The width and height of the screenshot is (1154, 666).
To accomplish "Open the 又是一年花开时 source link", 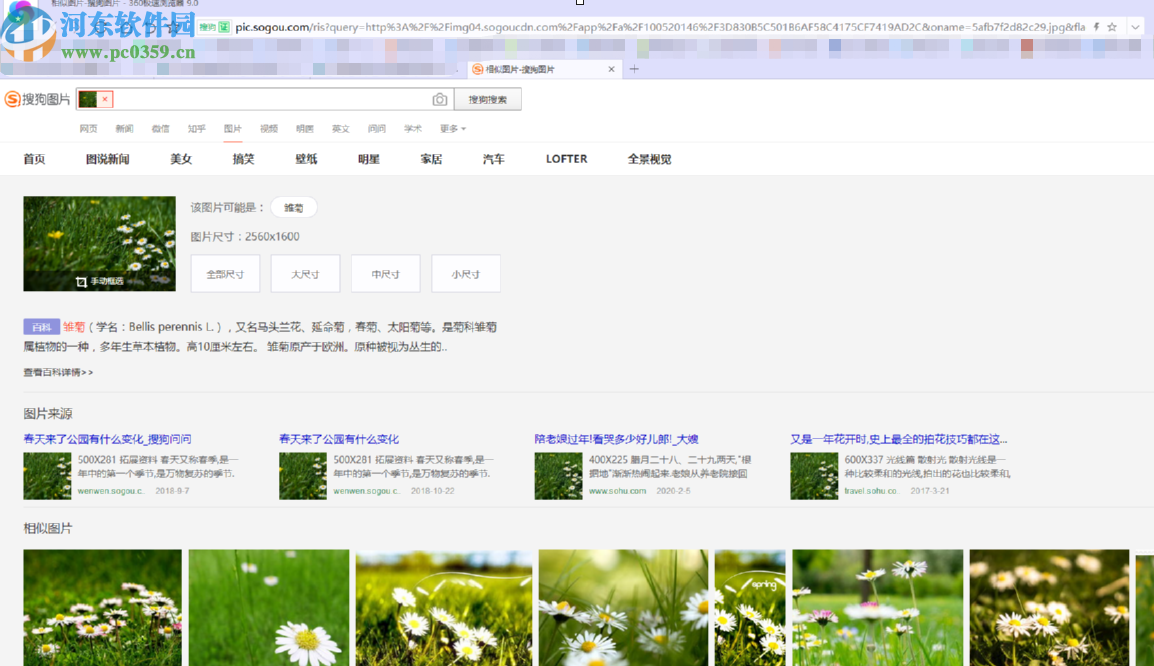I will (898, 439).
